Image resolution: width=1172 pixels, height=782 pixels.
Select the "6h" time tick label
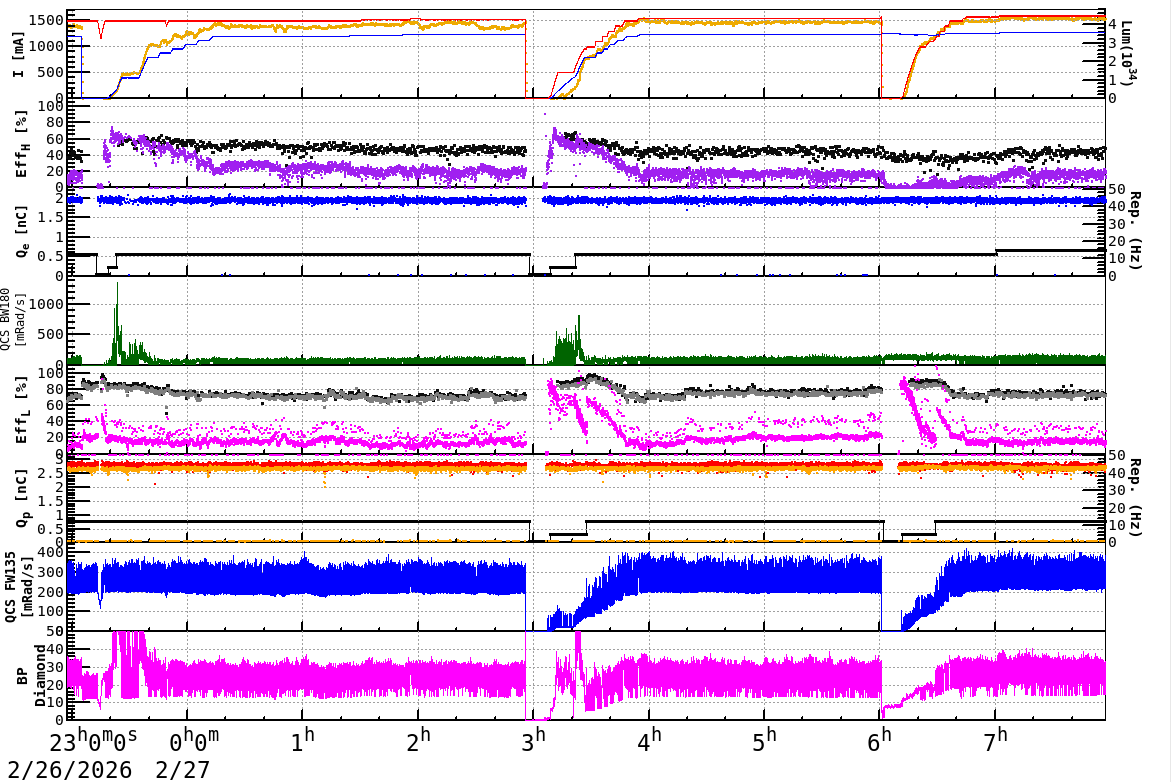[880, 740]
